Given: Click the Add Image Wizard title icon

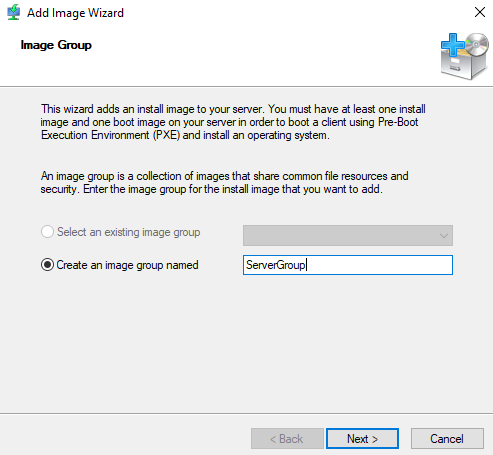Looking at the screenshot, I should pyautogui.click(x=14, y=13).
